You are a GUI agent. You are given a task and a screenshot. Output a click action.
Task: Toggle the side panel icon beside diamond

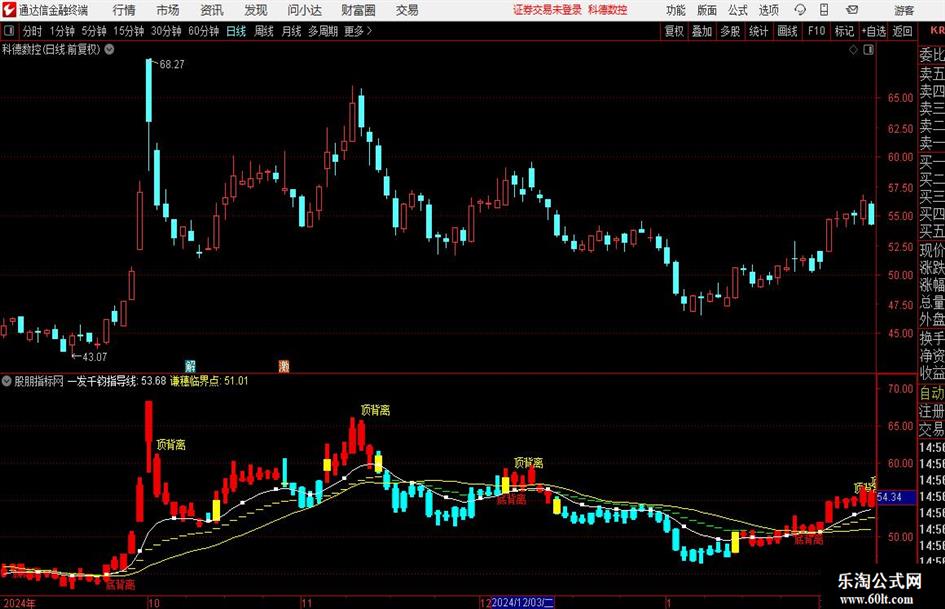(868, 50)
